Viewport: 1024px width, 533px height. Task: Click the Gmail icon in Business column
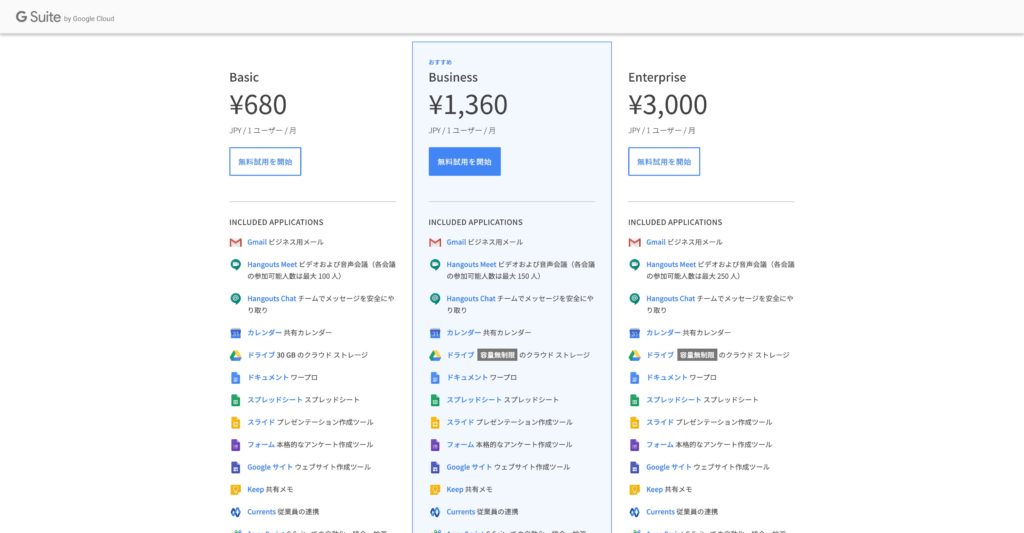(x=435, y=242)
